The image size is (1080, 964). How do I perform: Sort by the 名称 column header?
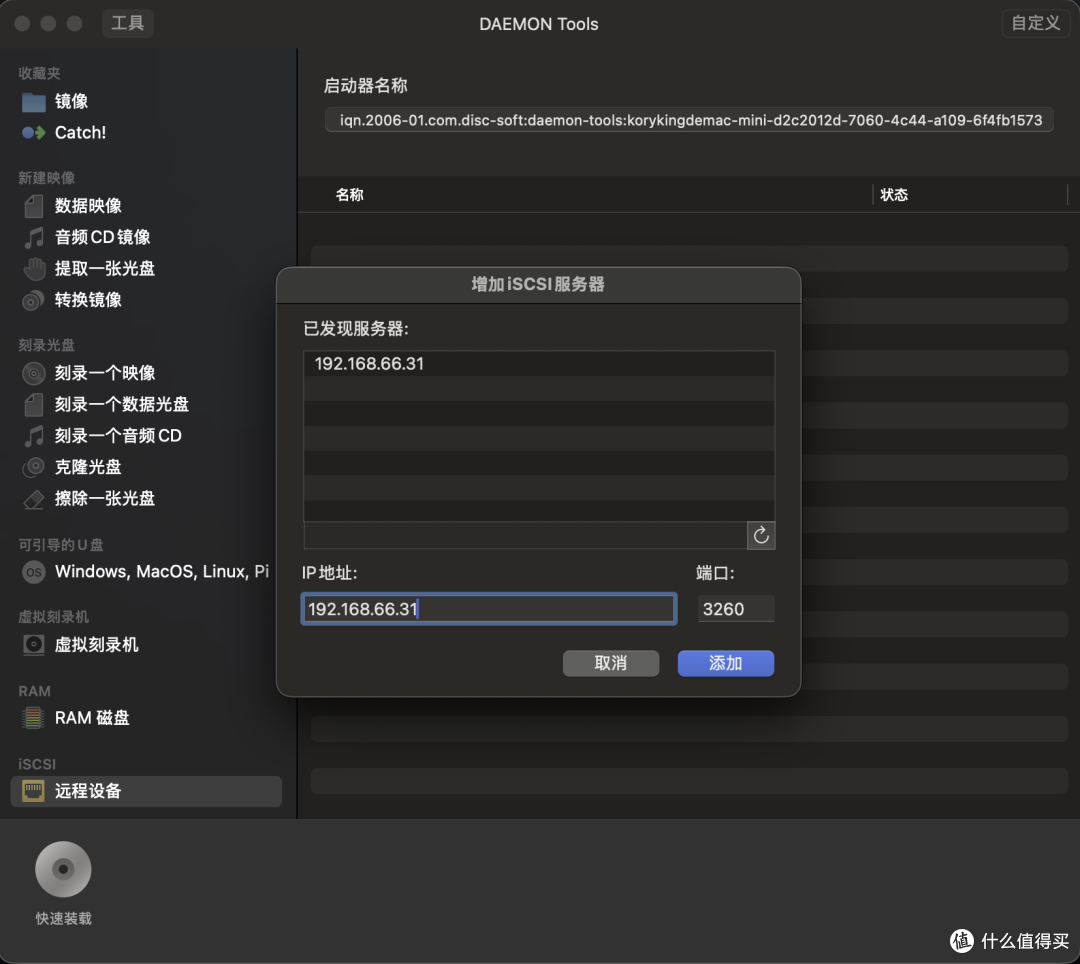[x=349, y=195]
